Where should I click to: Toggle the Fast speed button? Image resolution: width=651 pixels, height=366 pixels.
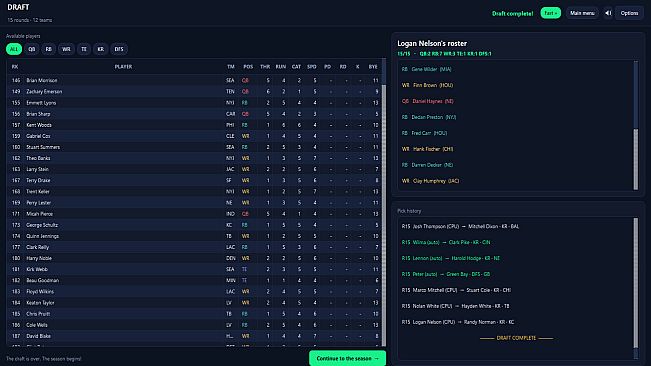[551, 13]
